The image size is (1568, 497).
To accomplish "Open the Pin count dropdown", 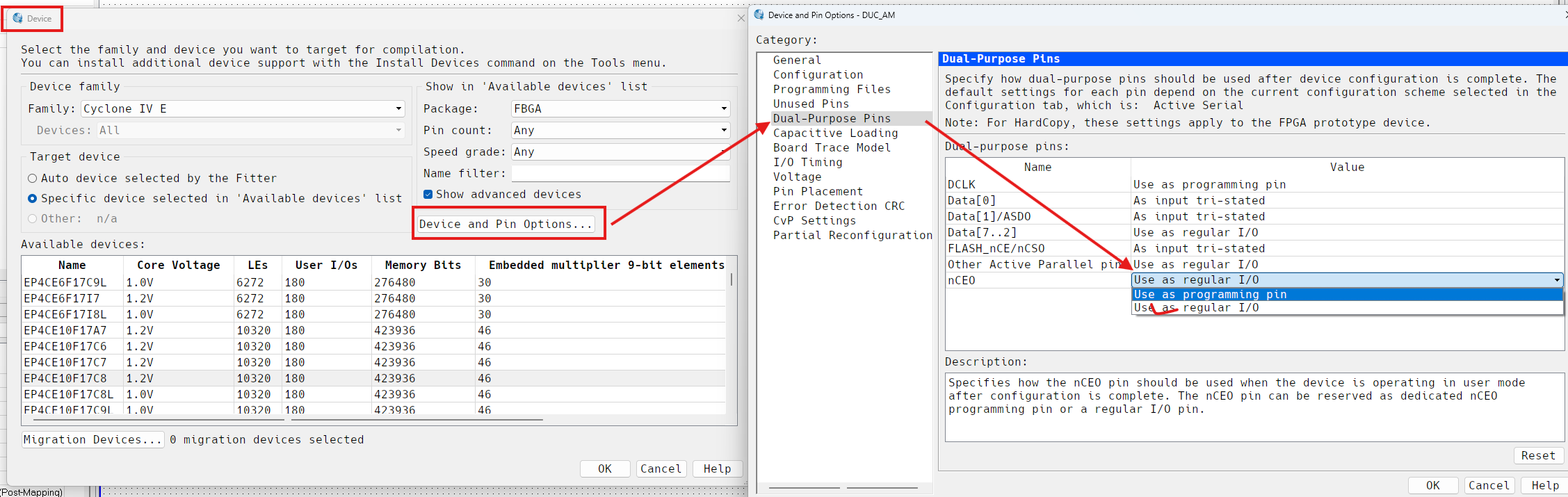I will 620,130.
